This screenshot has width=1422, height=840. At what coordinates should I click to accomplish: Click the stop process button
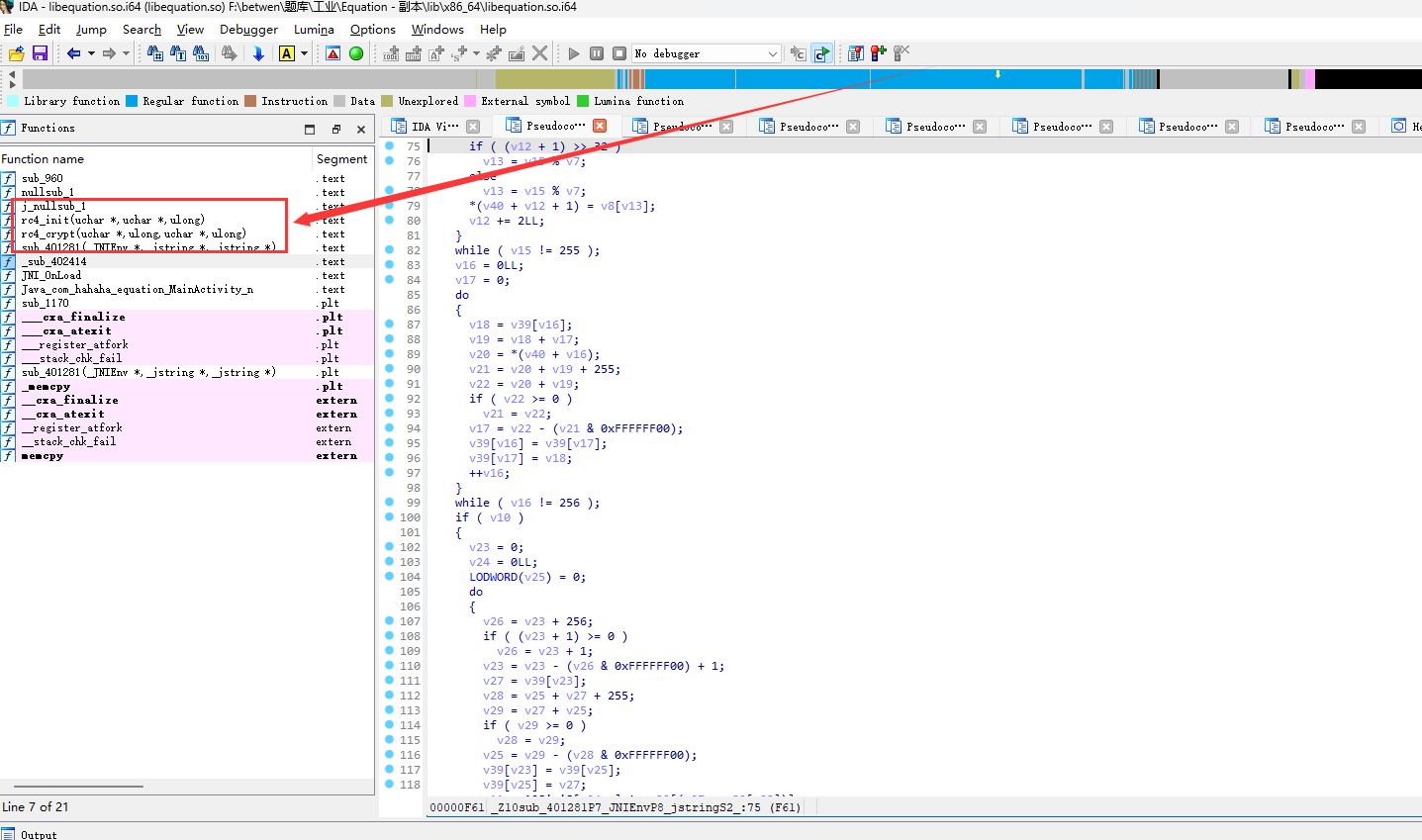[x=619, y=53]
